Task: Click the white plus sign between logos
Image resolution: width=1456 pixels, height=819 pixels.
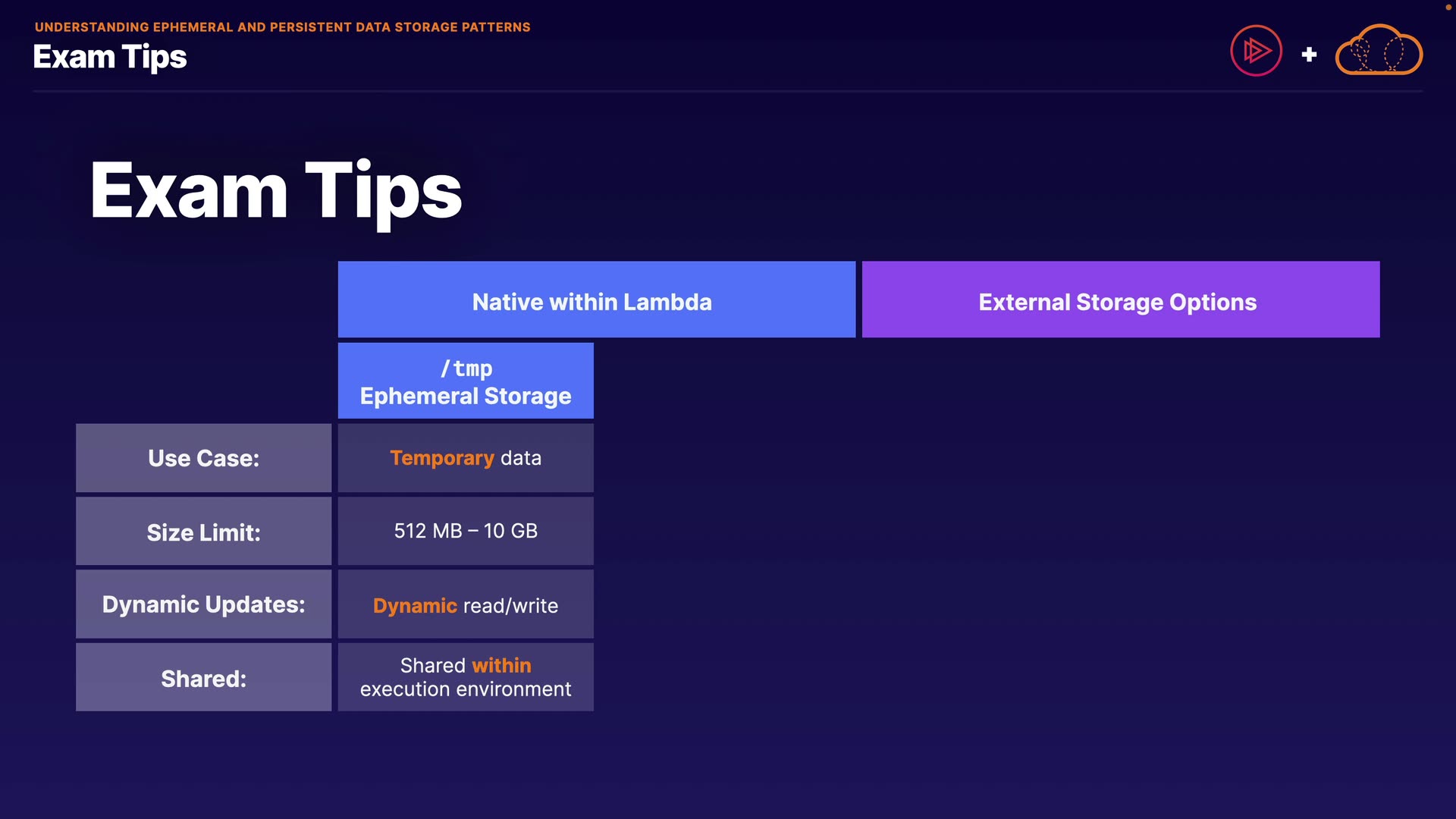Action: pos(1309,55)
